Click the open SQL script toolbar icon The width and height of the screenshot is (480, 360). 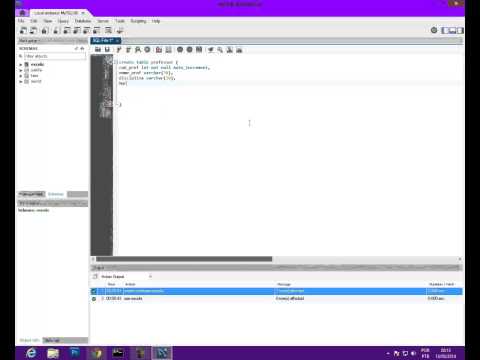pyautogui.click(x=34, y=31)
